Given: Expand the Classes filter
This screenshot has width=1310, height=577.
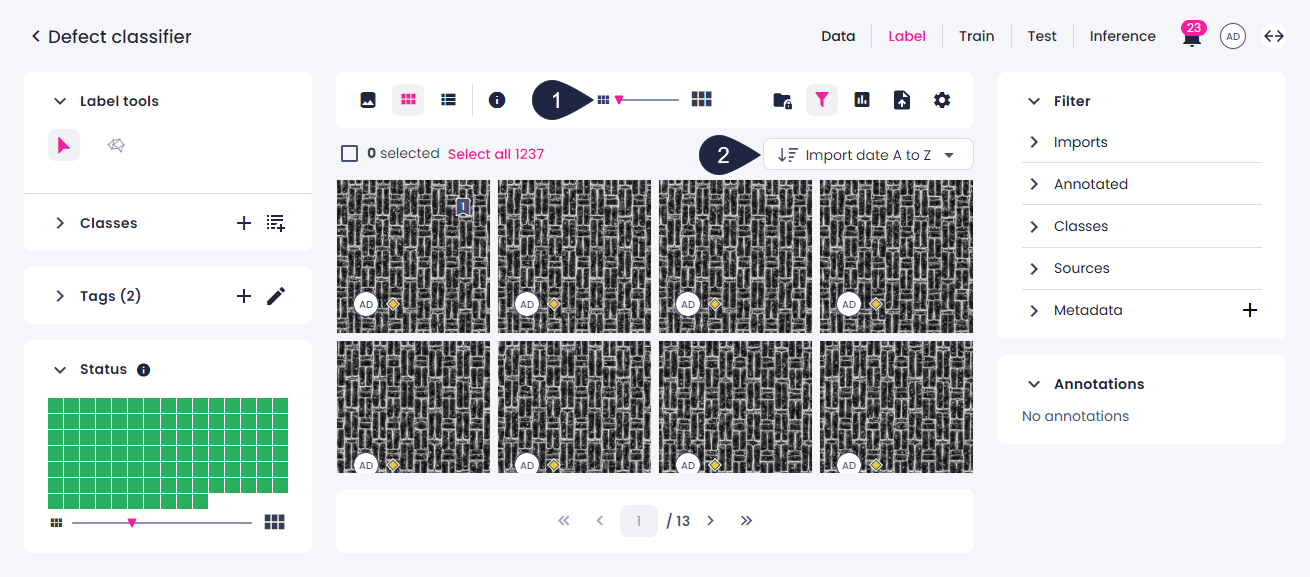Looking at the screenshot, I should [x=1034, y=226].
